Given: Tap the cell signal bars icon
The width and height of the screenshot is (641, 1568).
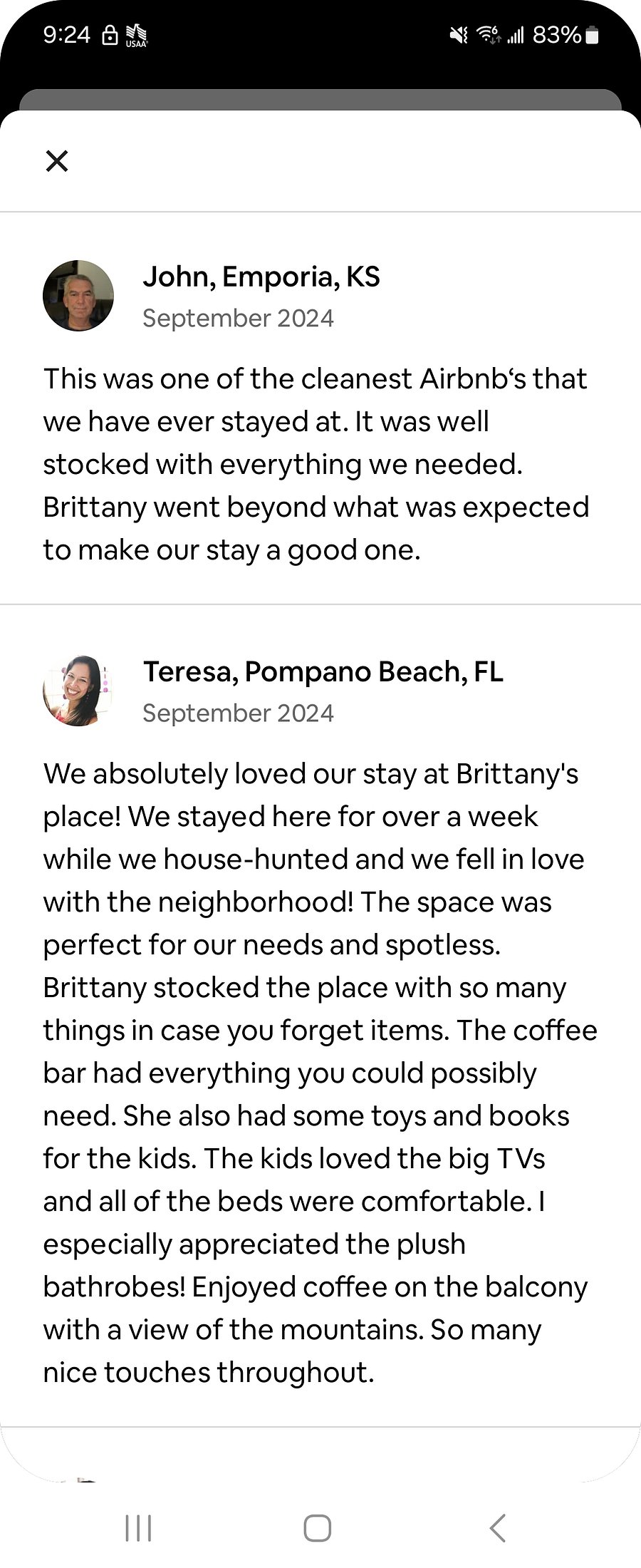Looking at the screenshot, I should pyautogui.click(x=516, y=35).
